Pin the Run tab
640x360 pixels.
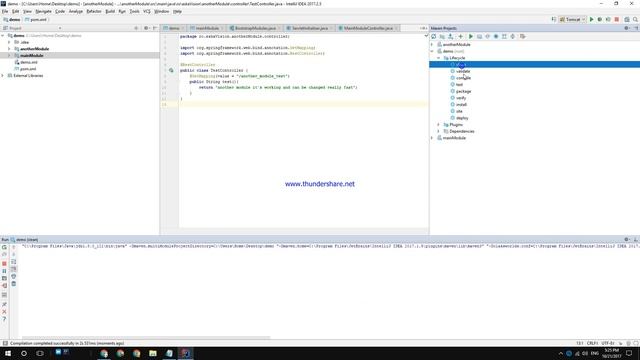click(x=4, y=304)
